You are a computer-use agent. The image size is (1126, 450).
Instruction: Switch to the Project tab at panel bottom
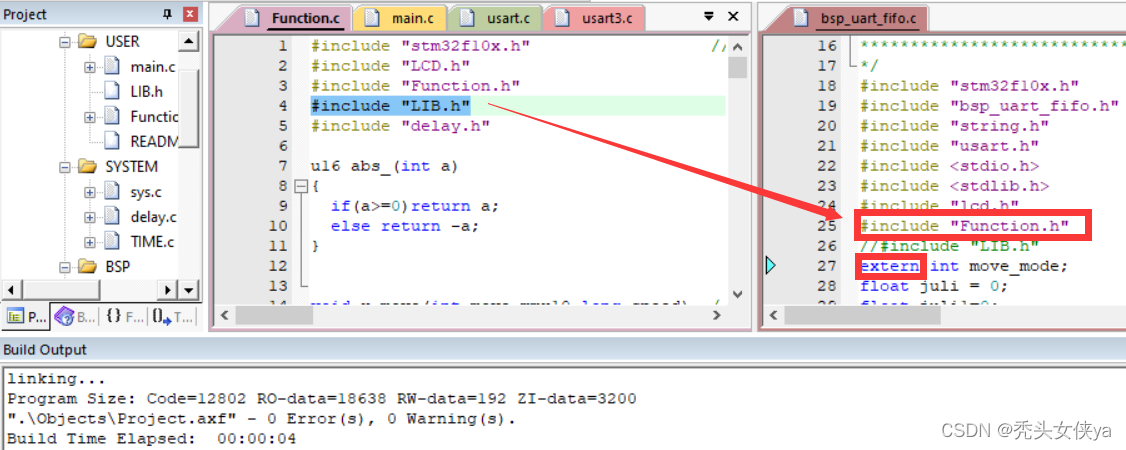click(25, 316)
